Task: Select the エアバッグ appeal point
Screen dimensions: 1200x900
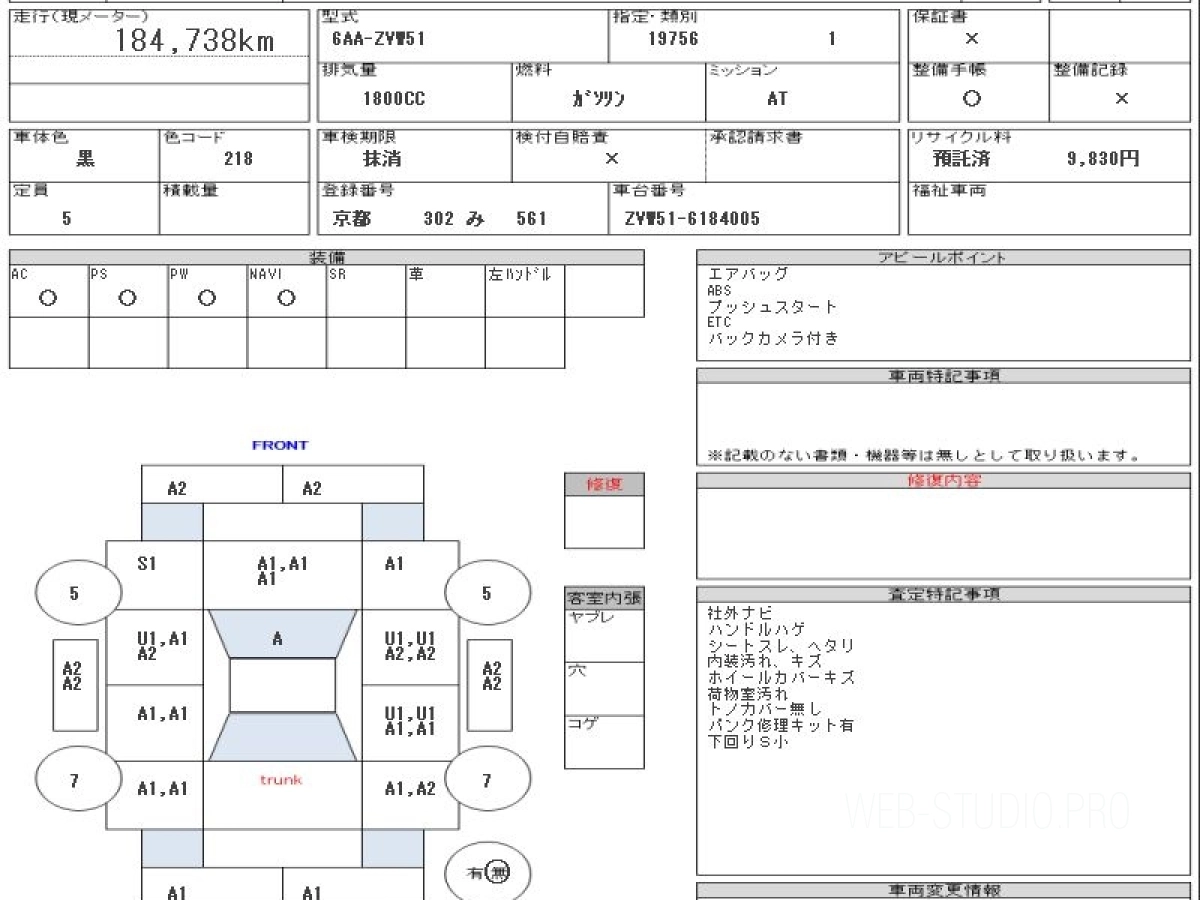Action: [x=747, y=273]
